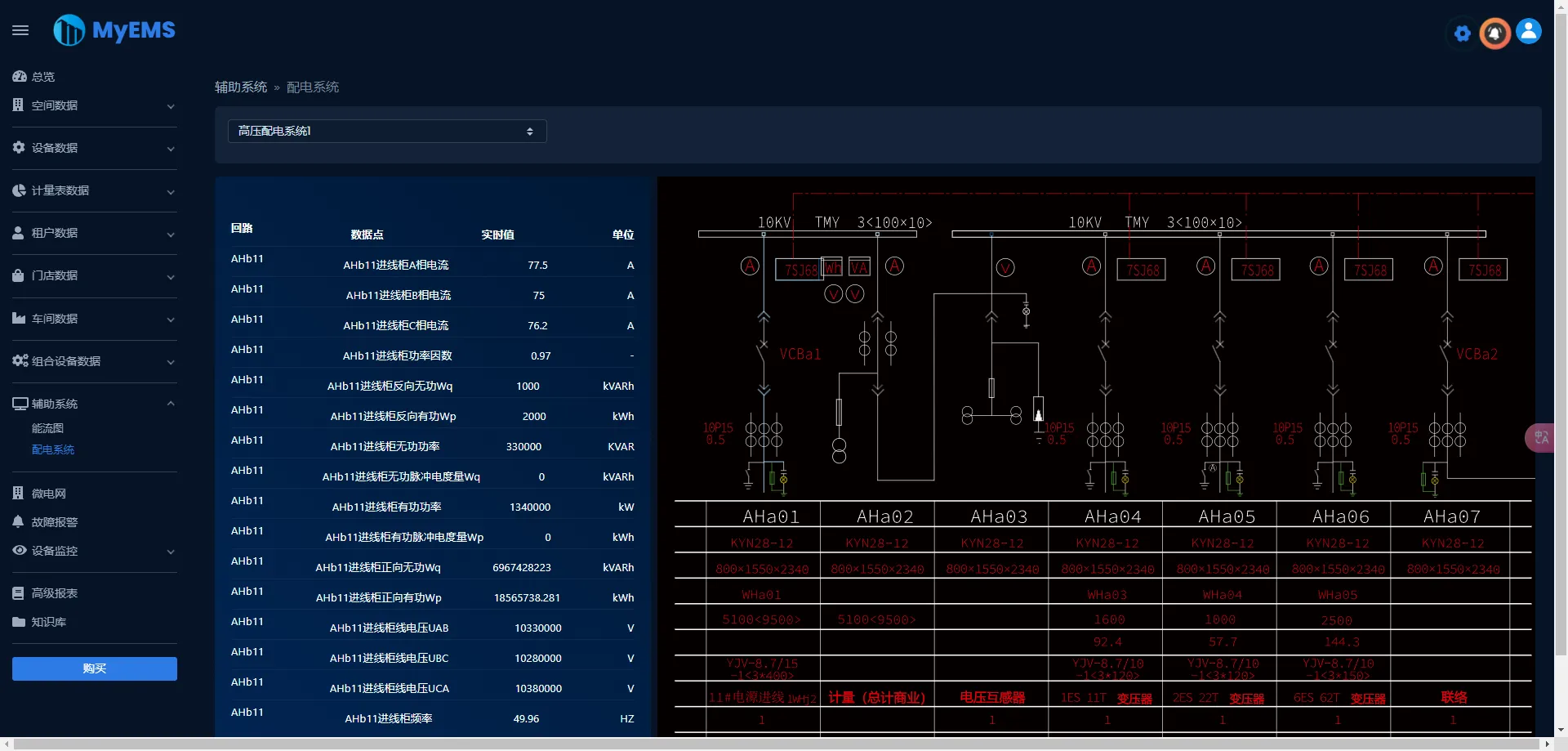The width and height of the screenshot is (1568, 751).
Task: Open the 高压配电系统1 dropdown selector
Action: click(x=387, y=132)
